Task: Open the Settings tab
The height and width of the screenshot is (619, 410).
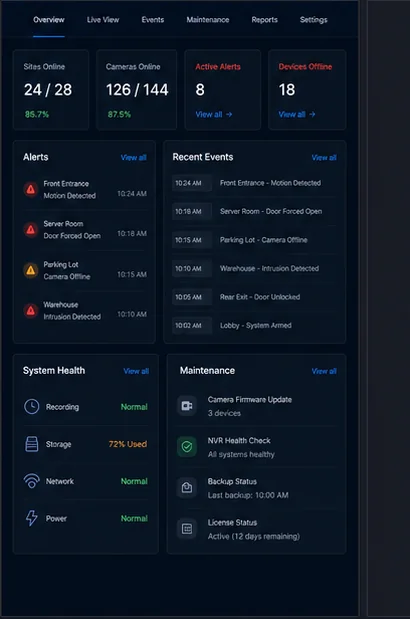Action: pyautogui.click(x=313, y=20)
